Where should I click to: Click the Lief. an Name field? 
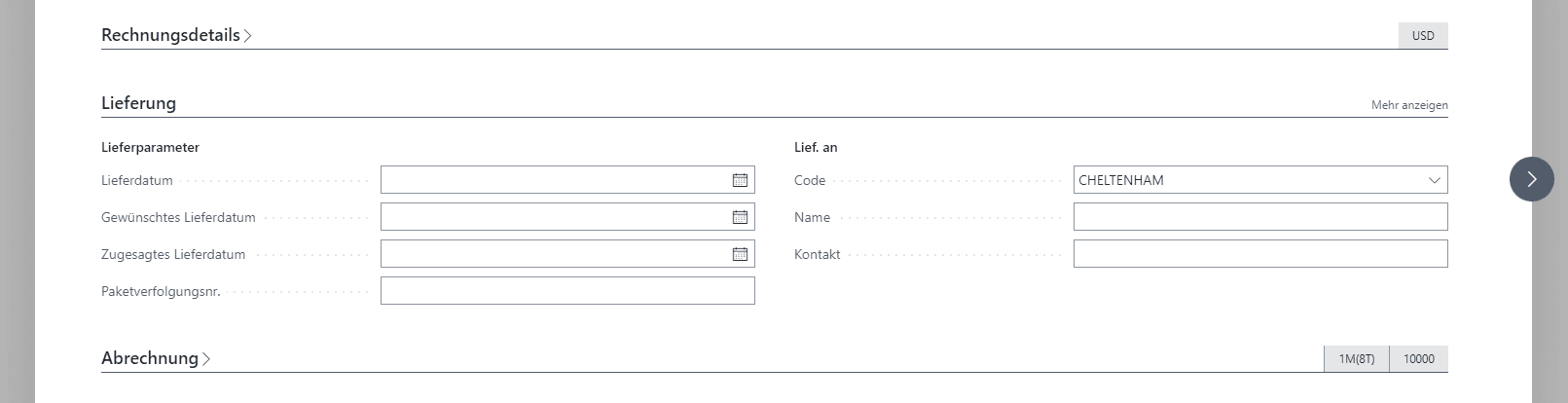tap(1260, 217)
